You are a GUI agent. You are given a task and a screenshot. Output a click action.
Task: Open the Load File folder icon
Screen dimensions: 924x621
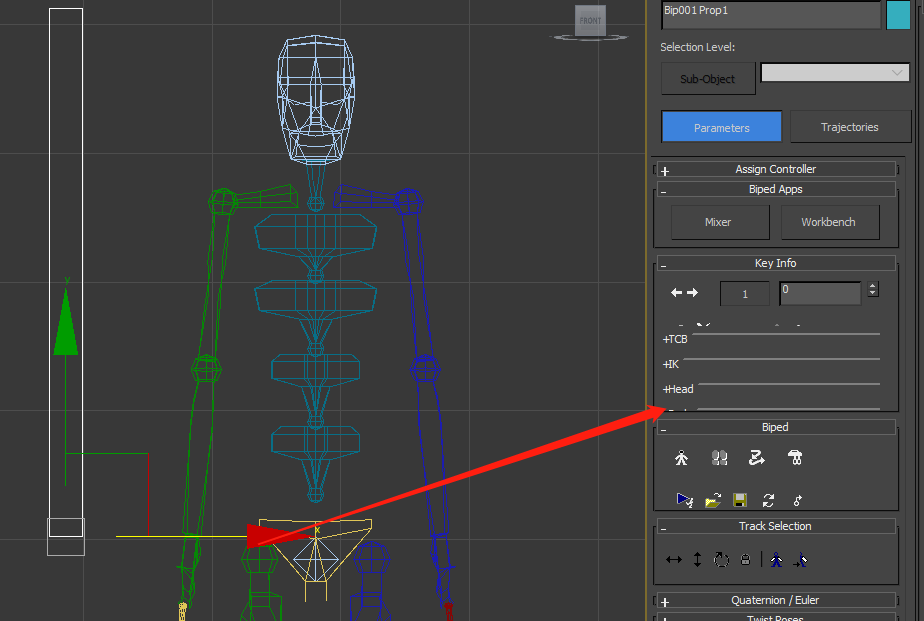(712, 500)
